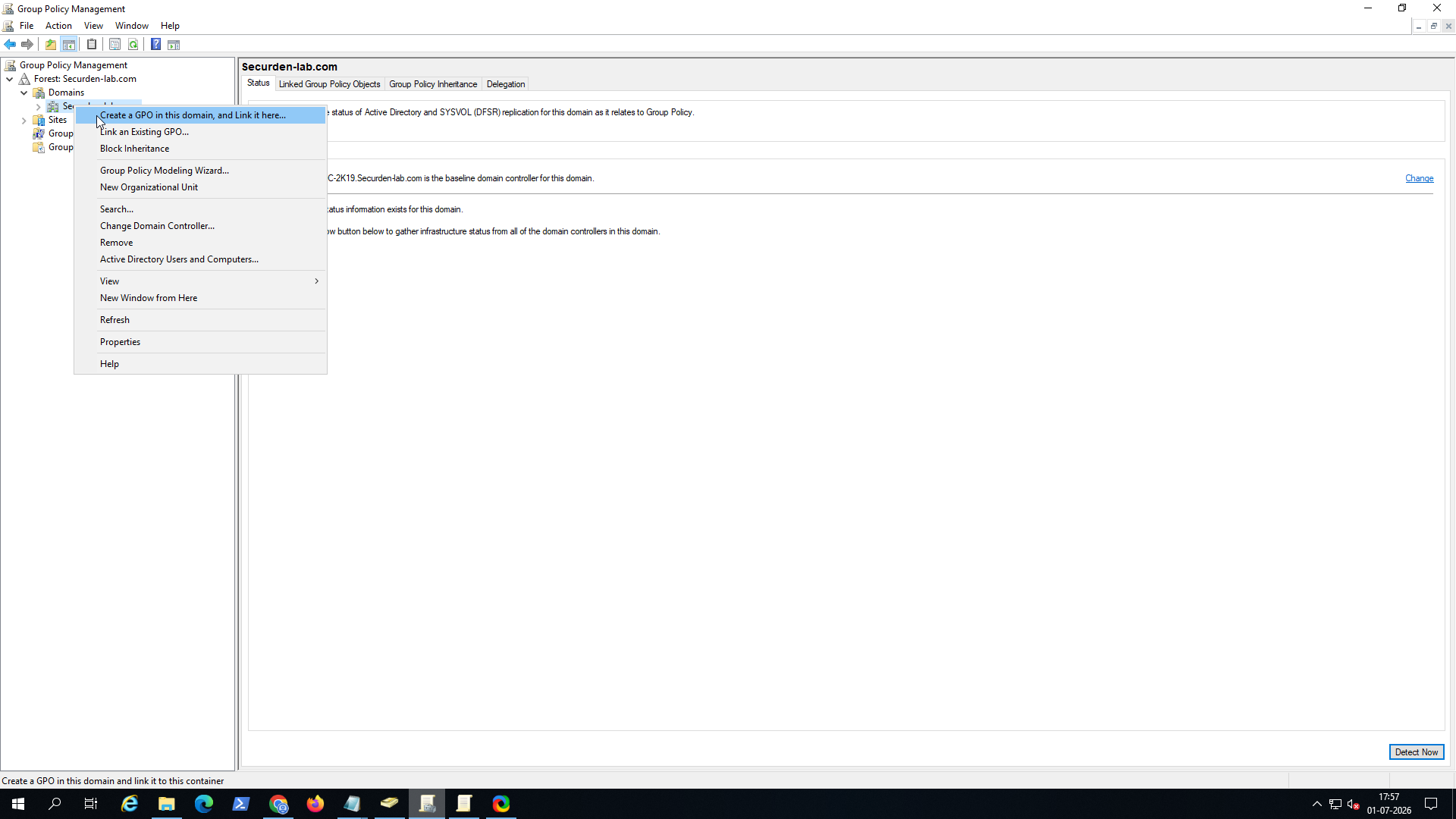The height and width of the screenshot is (819, 1456).
Task: Select Refresh in the context menu
Action: coord(201,320)
